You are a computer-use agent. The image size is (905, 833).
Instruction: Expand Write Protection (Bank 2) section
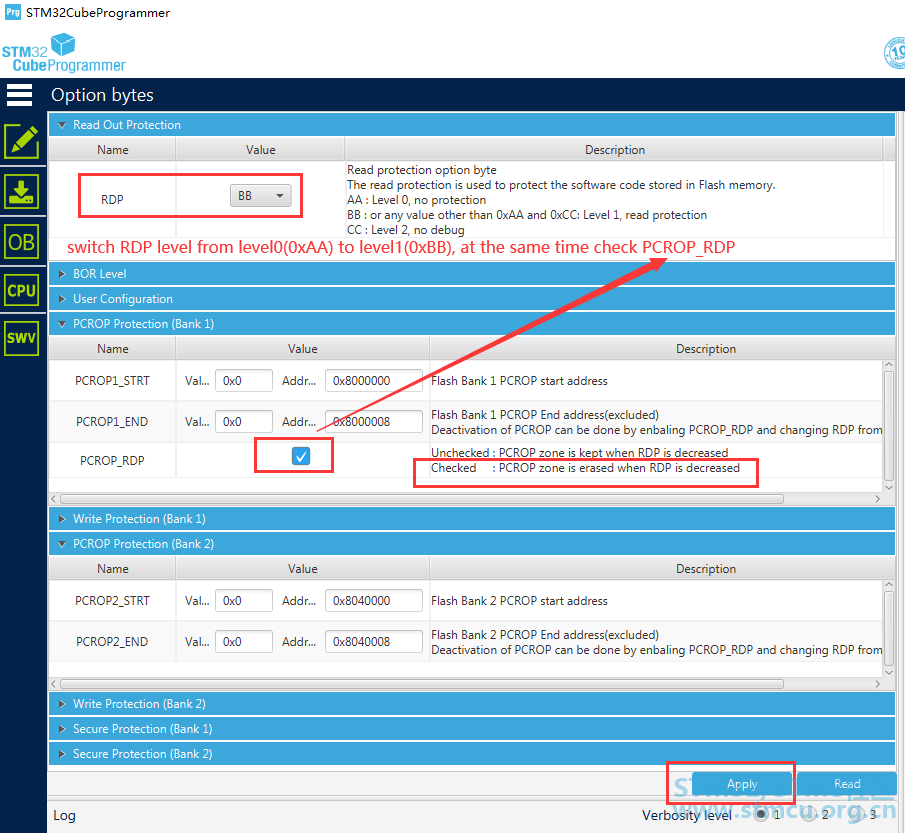(472, 704)
